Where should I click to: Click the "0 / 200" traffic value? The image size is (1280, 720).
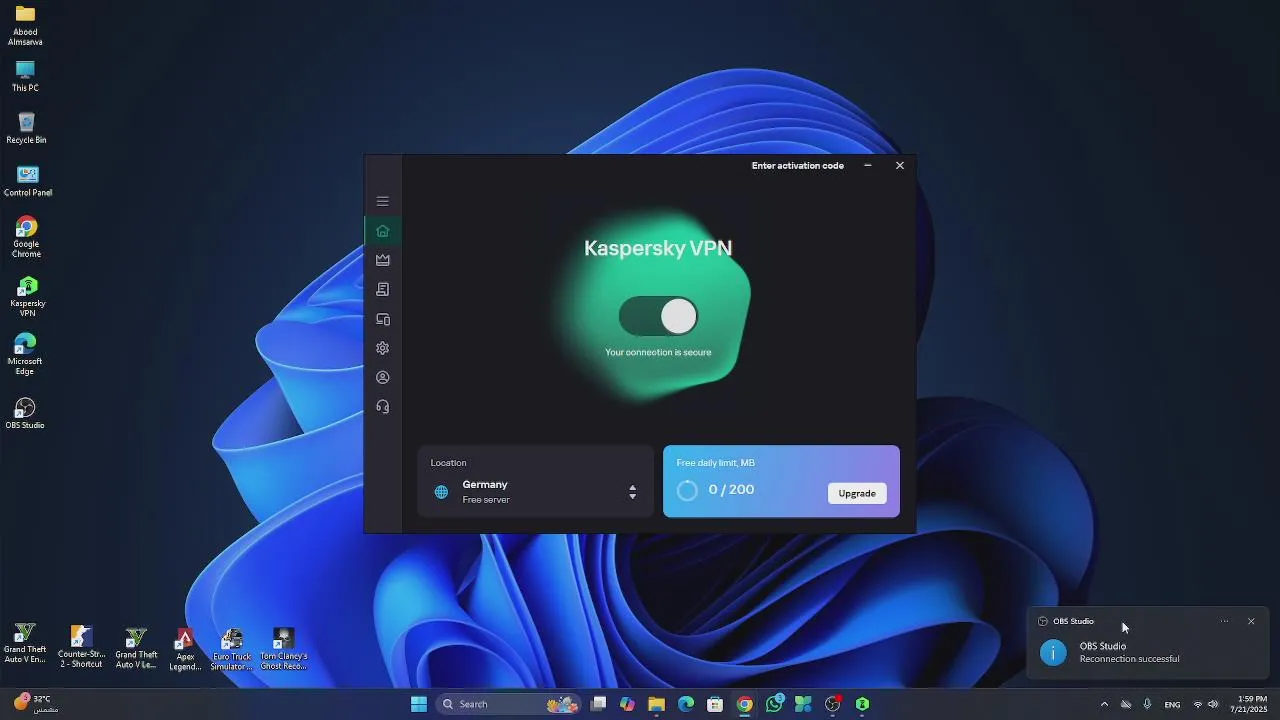point(731,489)
